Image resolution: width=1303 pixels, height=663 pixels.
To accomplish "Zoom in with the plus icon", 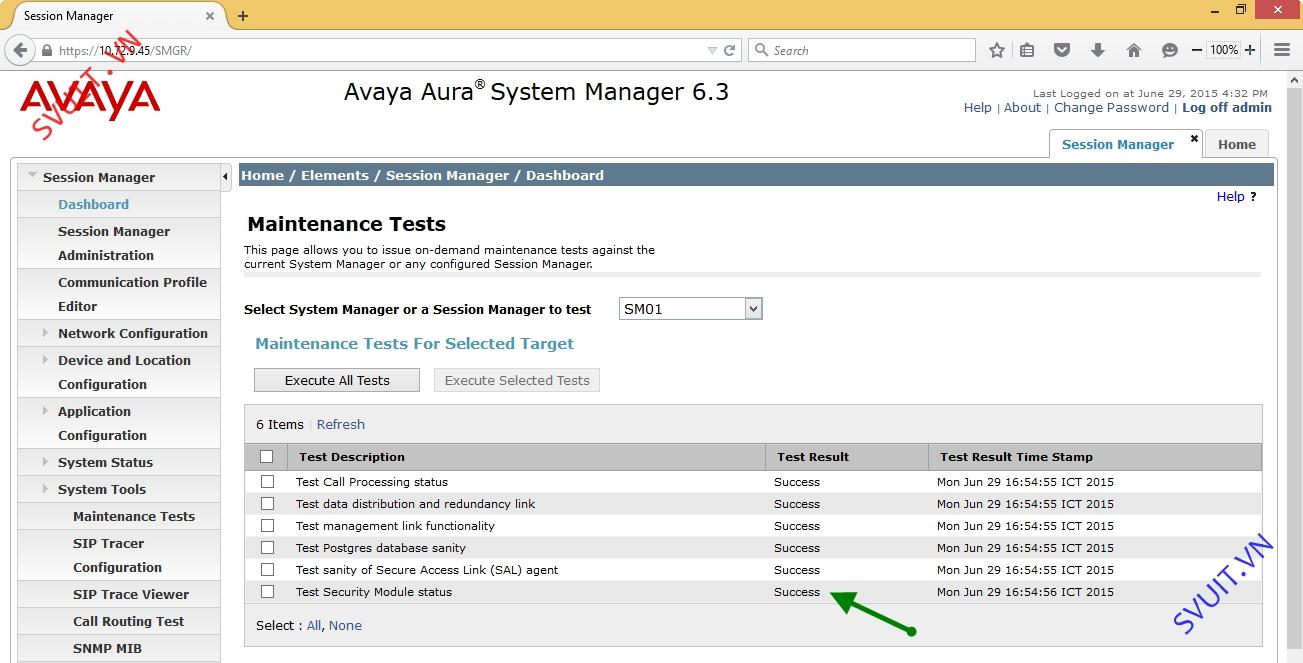I will [1250, 50].
